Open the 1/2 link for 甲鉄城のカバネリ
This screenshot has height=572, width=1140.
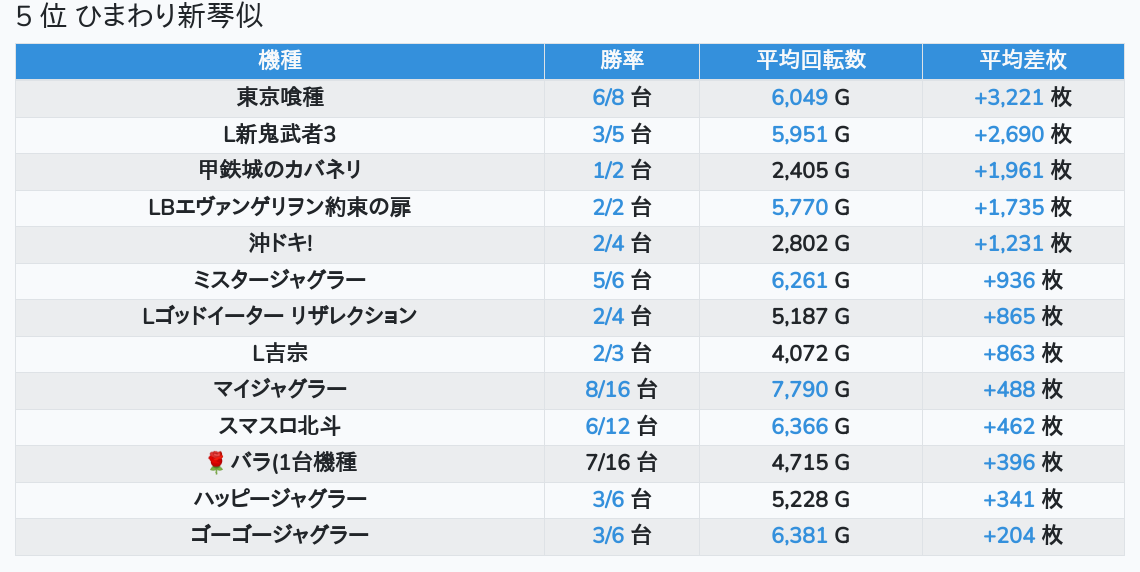(x=608, y=170)
